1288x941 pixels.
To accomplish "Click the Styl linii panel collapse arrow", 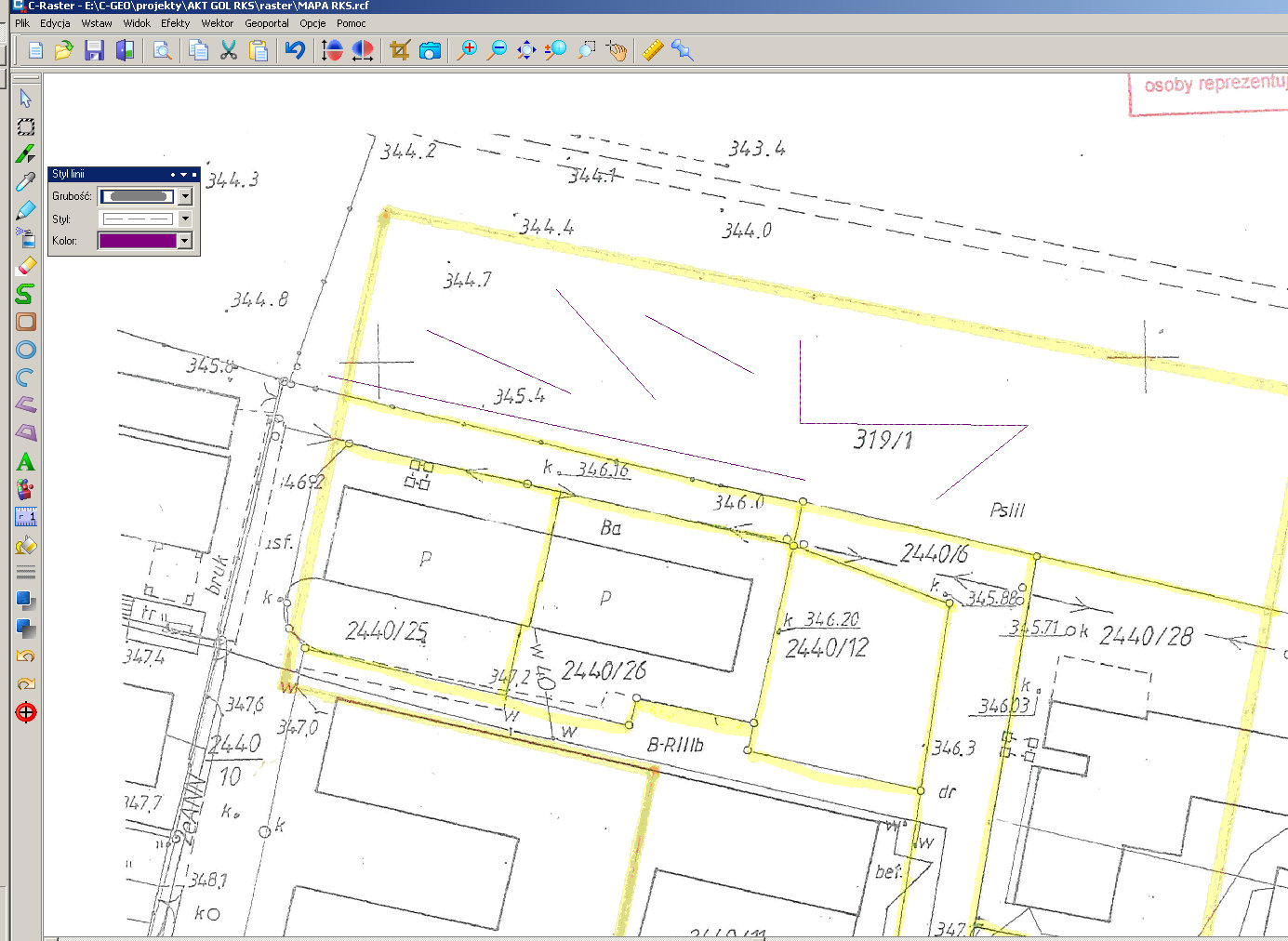I will click(183, 174).
